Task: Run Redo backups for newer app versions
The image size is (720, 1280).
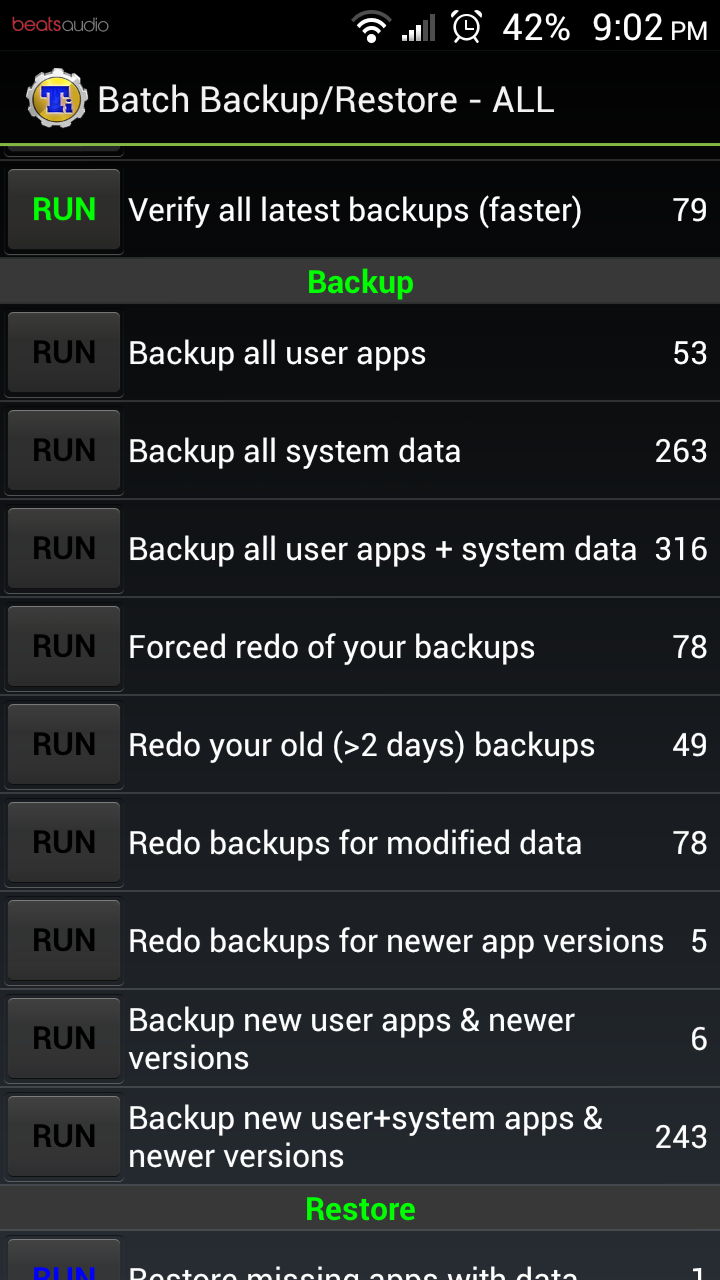Action: click(x=64, y=941)
